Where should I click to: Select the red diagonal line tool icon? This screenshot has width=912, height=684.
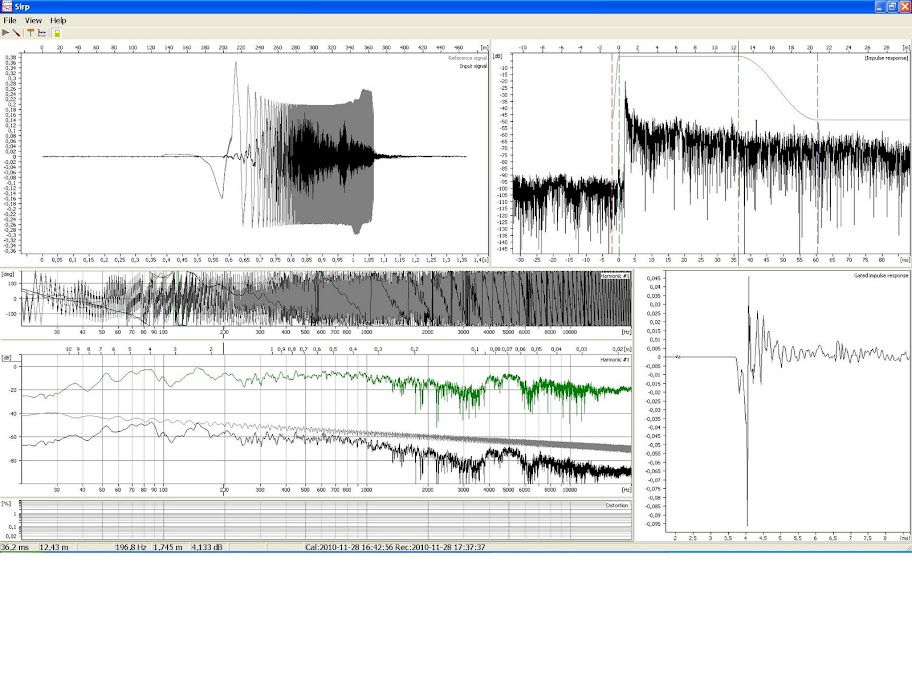(x=17, y=33)
